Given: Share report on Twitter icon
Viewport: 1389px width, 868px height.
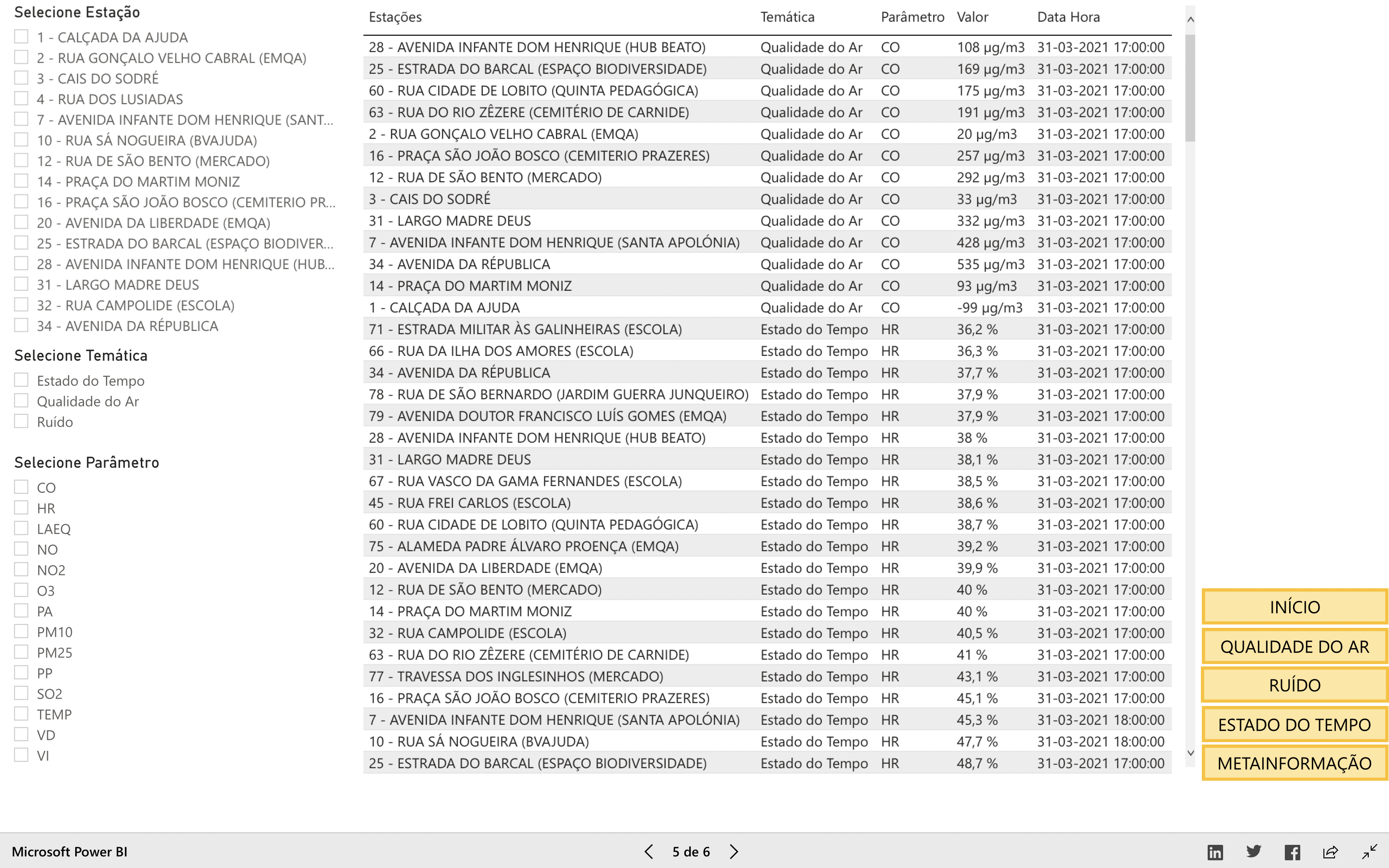Looking at the screenshot, I should click(x=1253, y=852).
